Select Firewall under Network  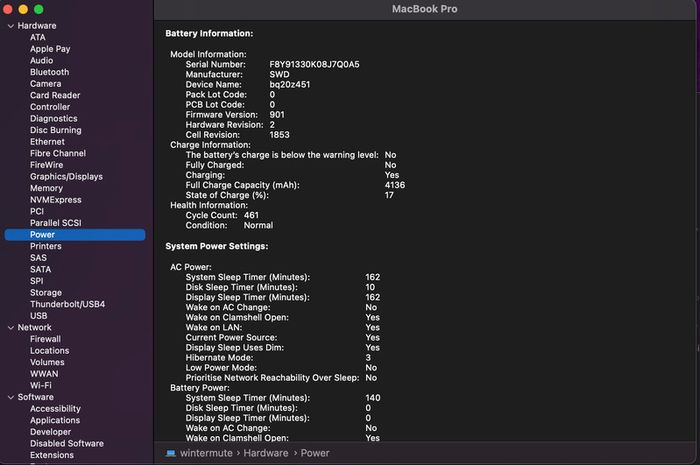(46, 339)
